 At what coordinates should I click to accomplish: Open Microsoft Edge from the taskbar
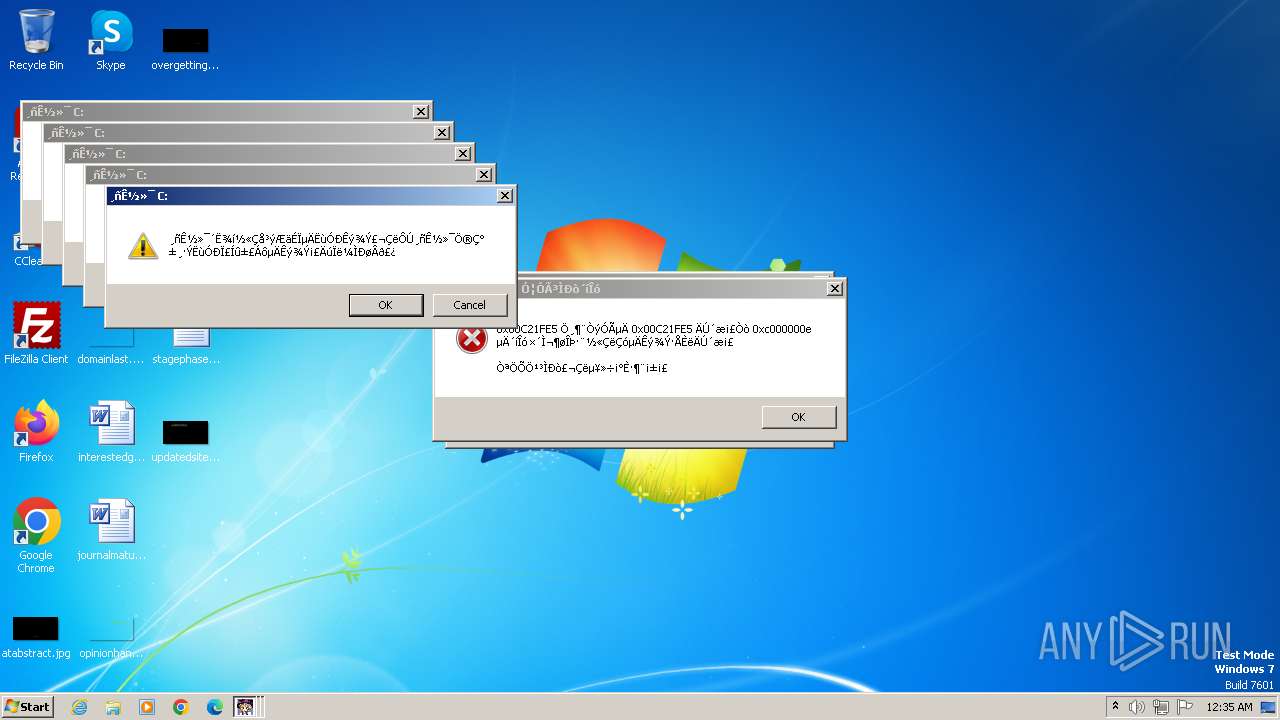point(215,707)
